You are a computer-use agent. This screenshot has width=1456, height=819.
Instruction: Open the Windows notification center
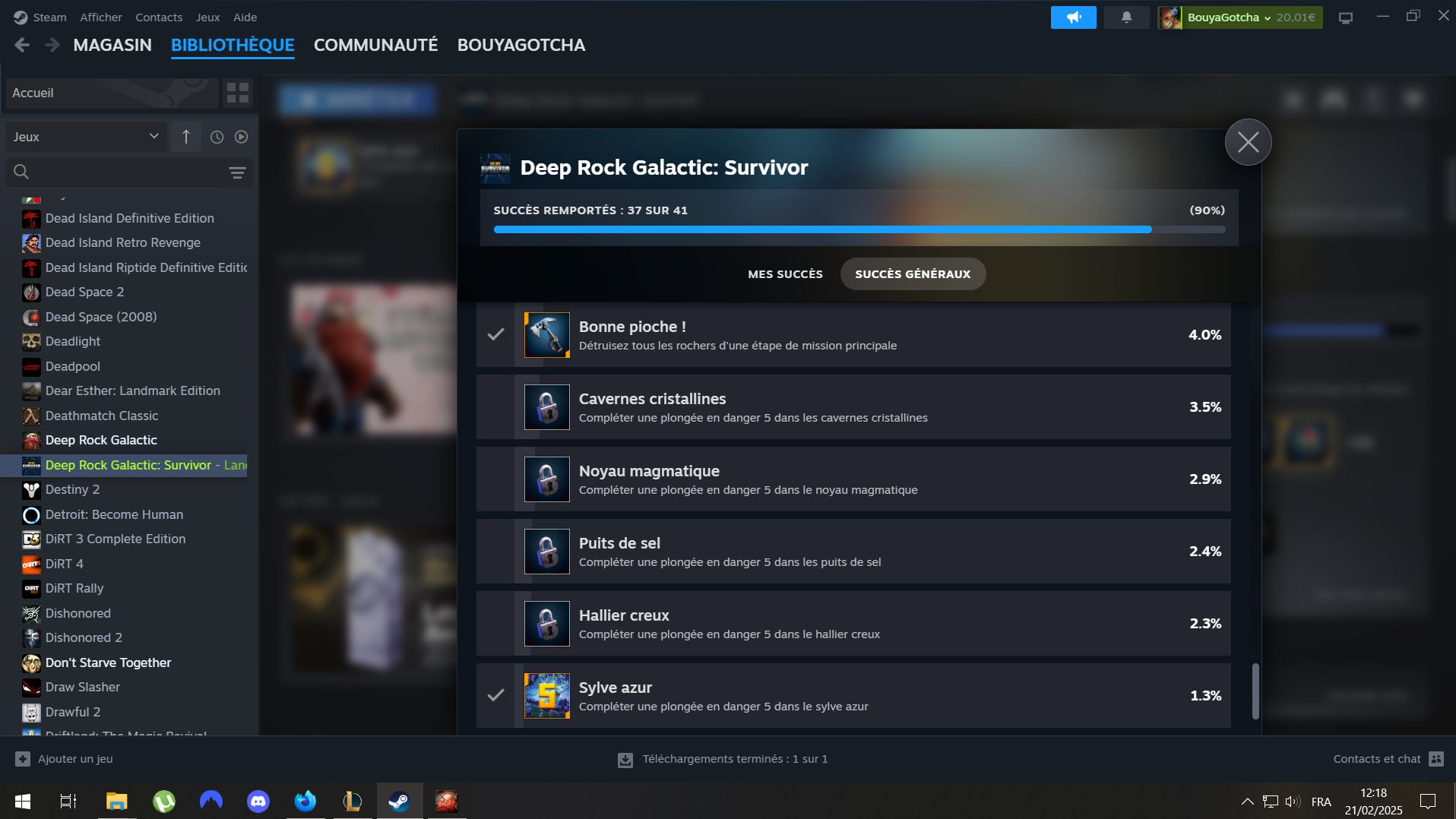click(x=1428, y=802)
